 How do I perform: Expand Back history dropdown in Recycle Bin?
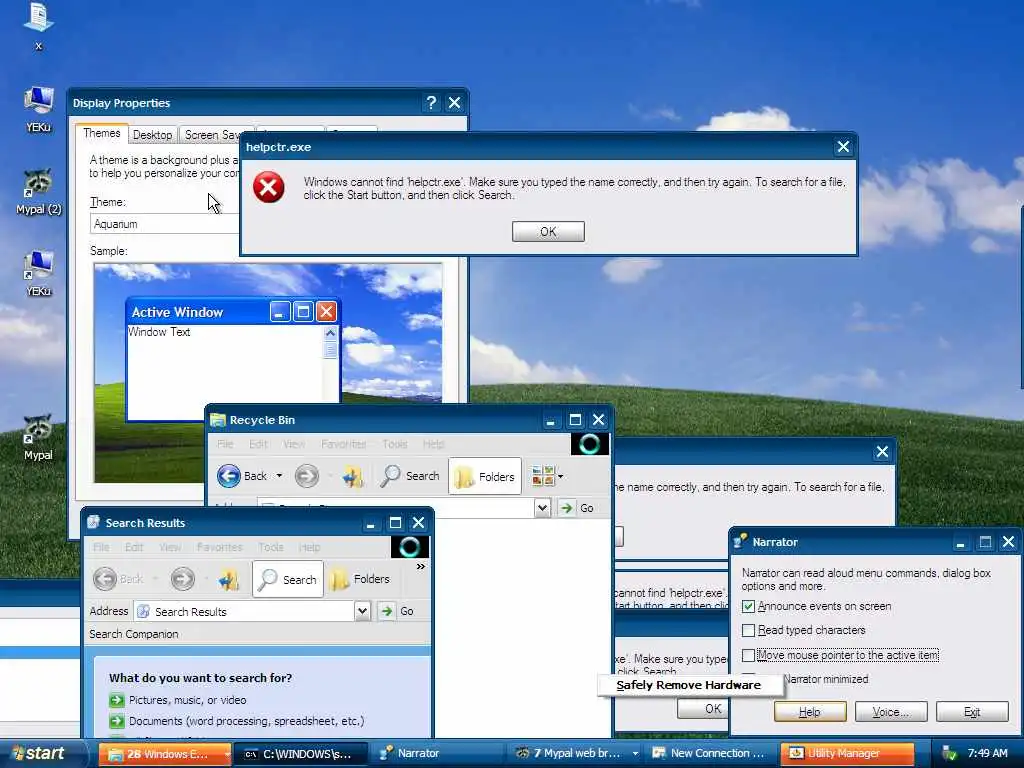point(279,476)
